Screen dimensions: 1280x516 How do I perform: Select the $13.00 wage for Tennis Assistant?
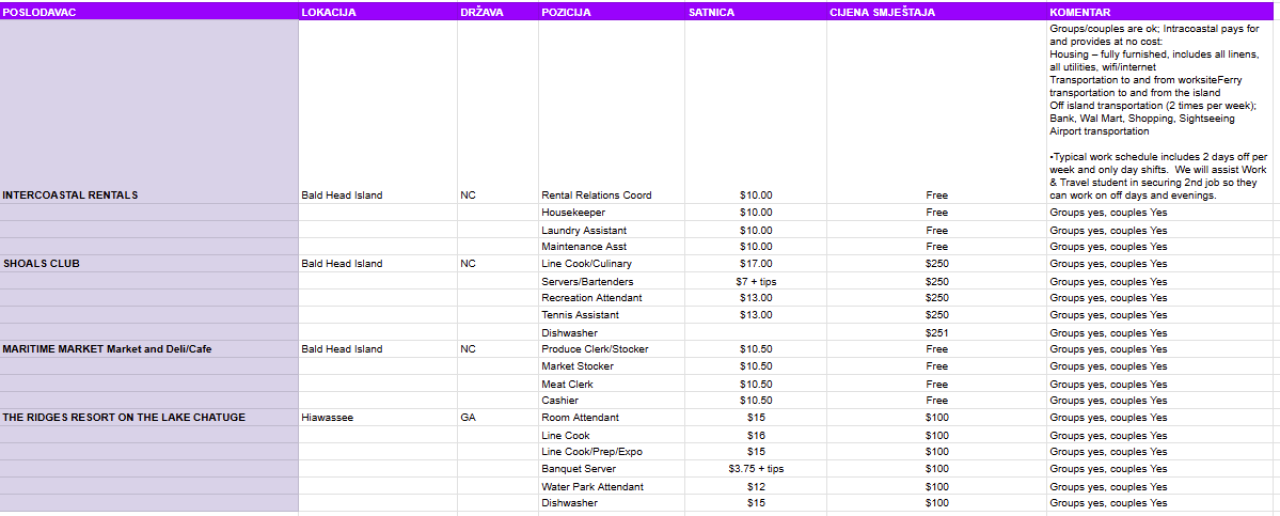click(x=756, y=315)
